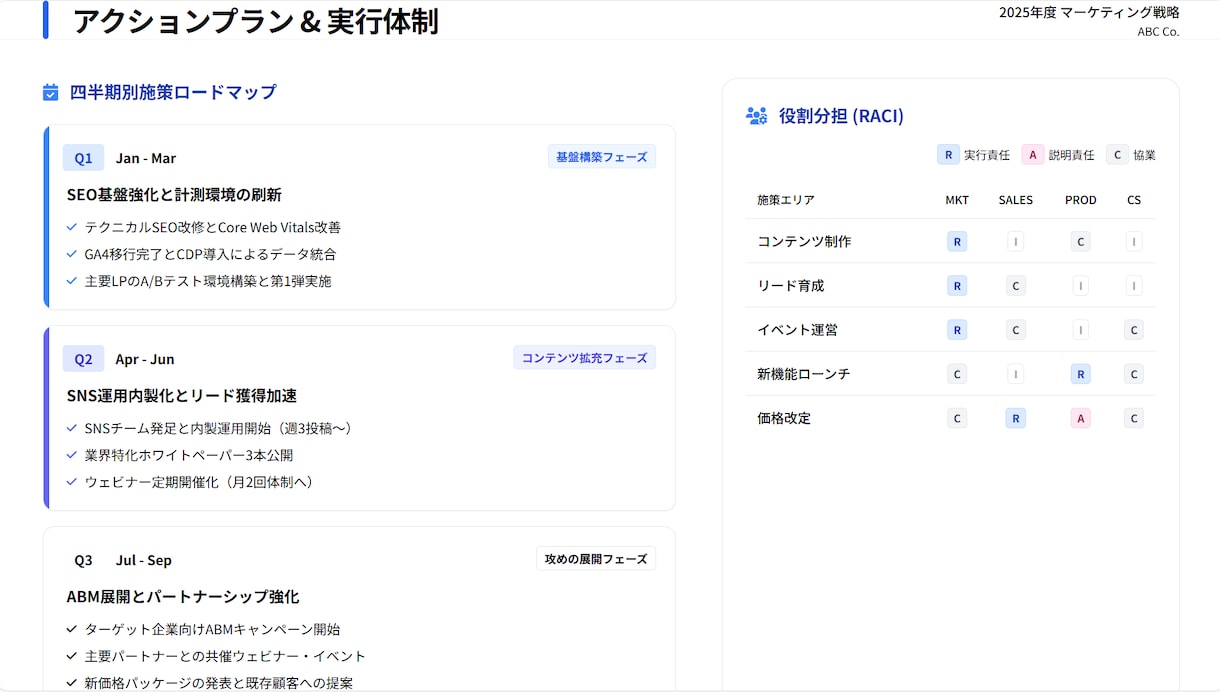Click the MKT column header
The width and height of the screenshot is (1220, 692).
tap(957, 200)
